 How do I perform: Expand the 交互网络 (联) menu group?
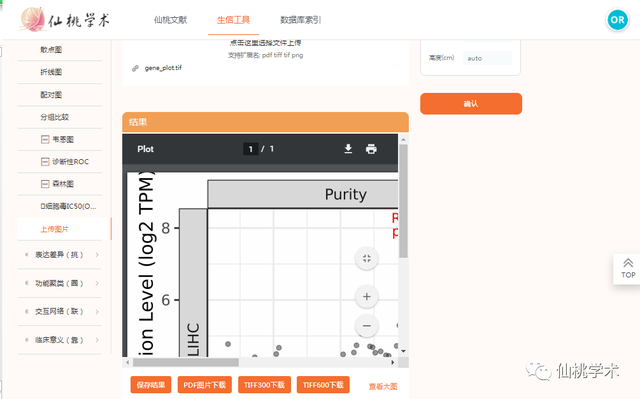pos(60,311)
